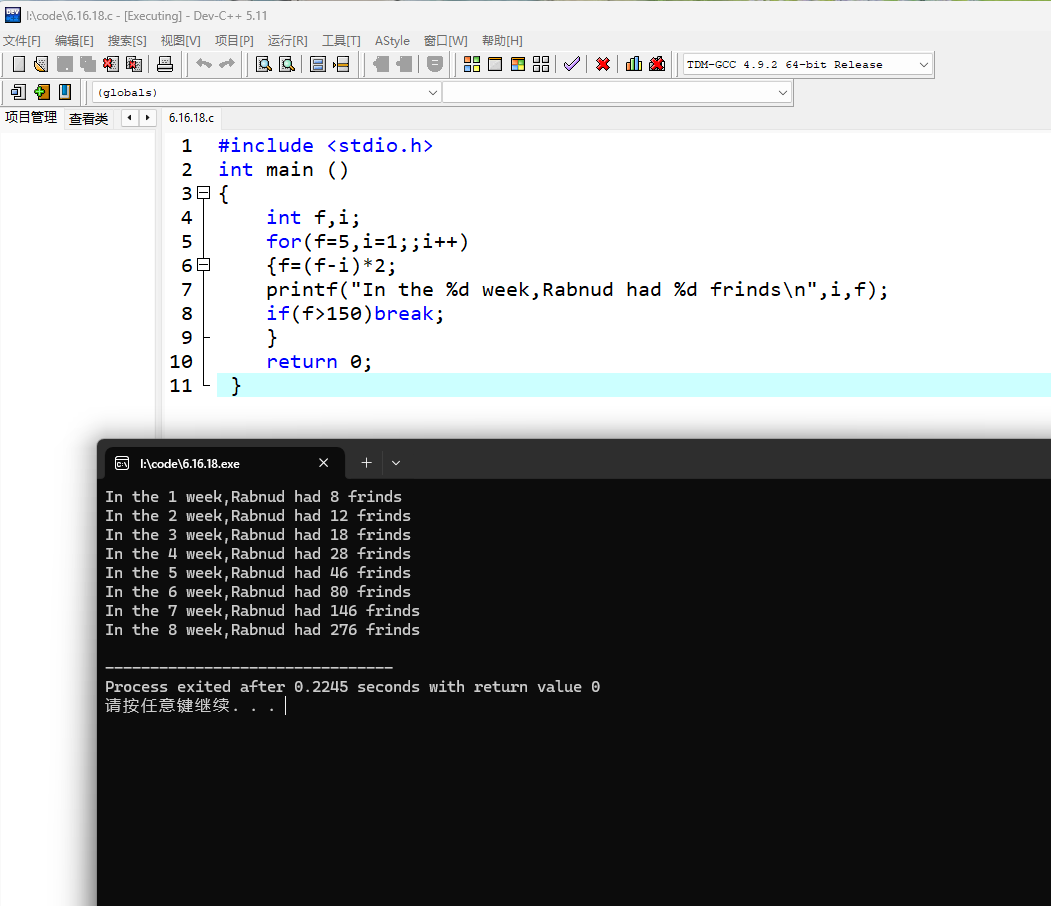Click the first icon in second toolbar row
The image size is (1051, 906).
(19, 92)
